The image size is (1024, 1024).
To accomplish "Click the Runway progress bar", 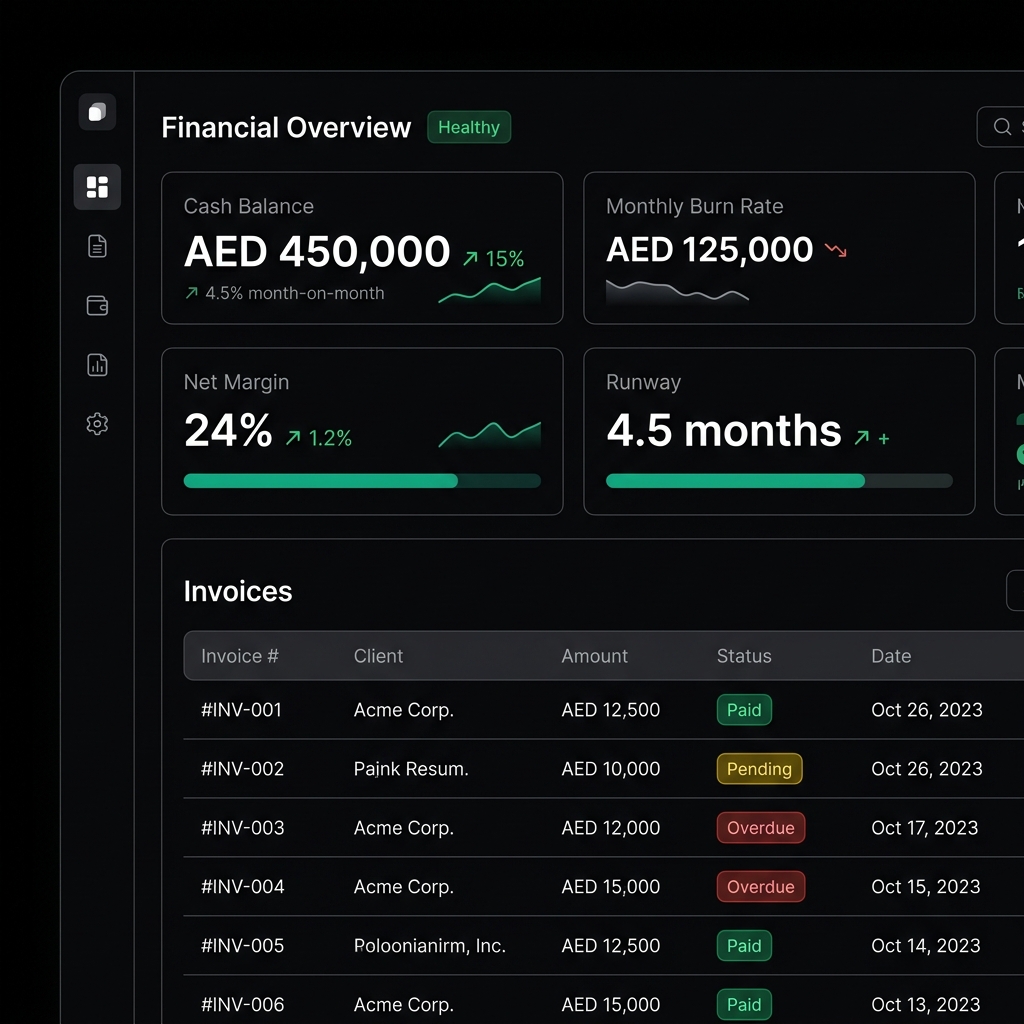I will point(779,481).
